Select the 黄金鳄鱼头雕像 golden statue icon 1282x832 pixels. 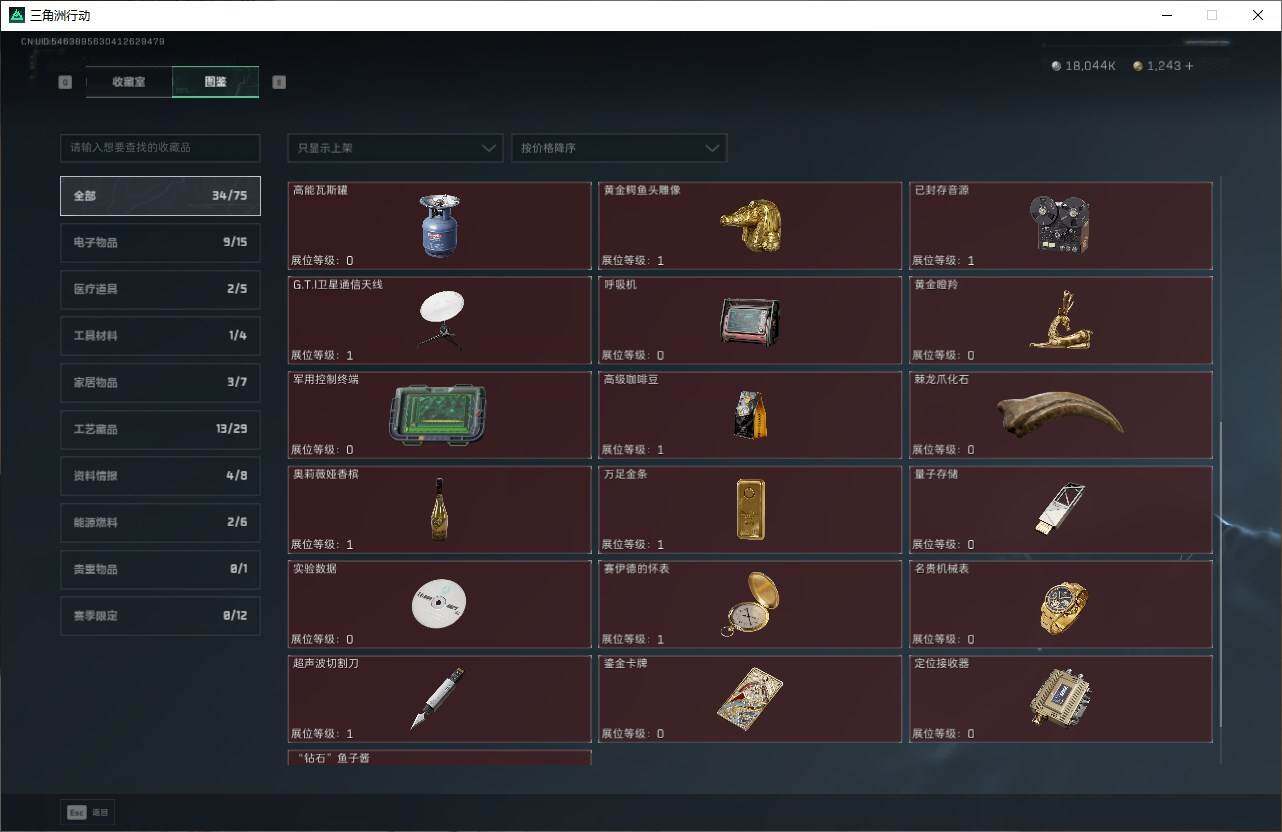[x=751, y=225]
